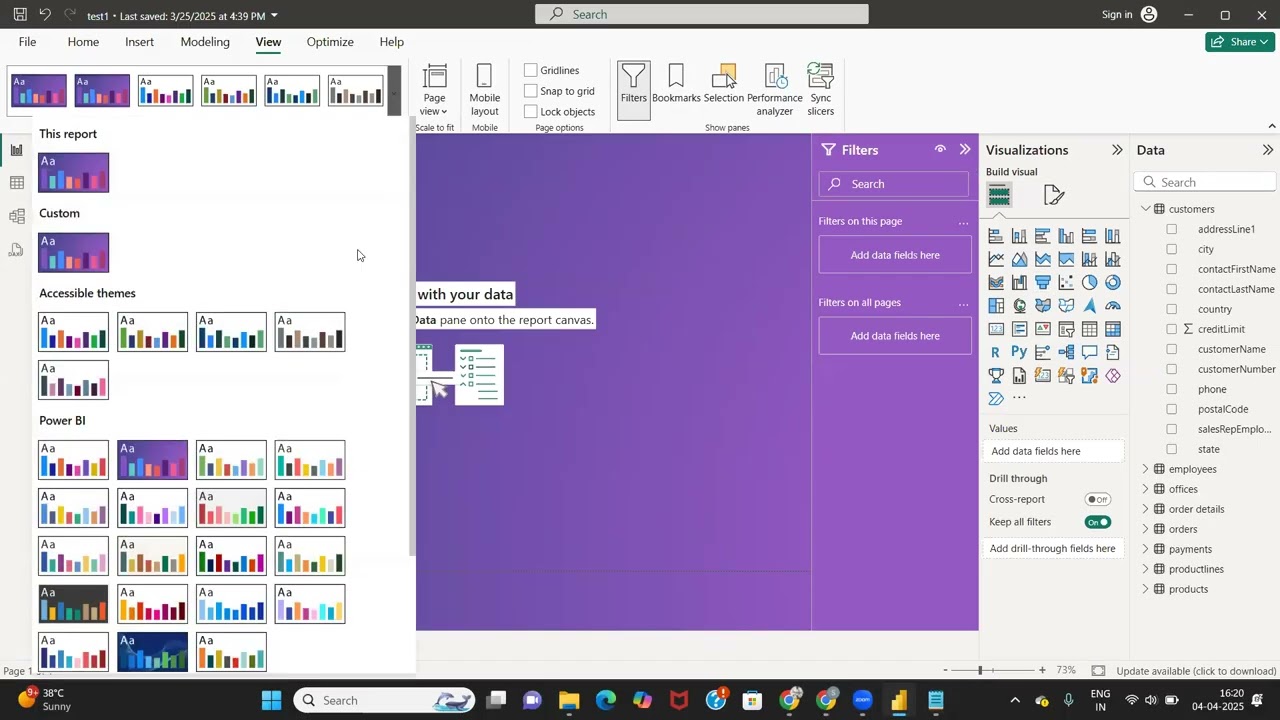1280x720 pixels.
Task: Toggle Keep all filters switch
Action: click(x=1098, y=522)
